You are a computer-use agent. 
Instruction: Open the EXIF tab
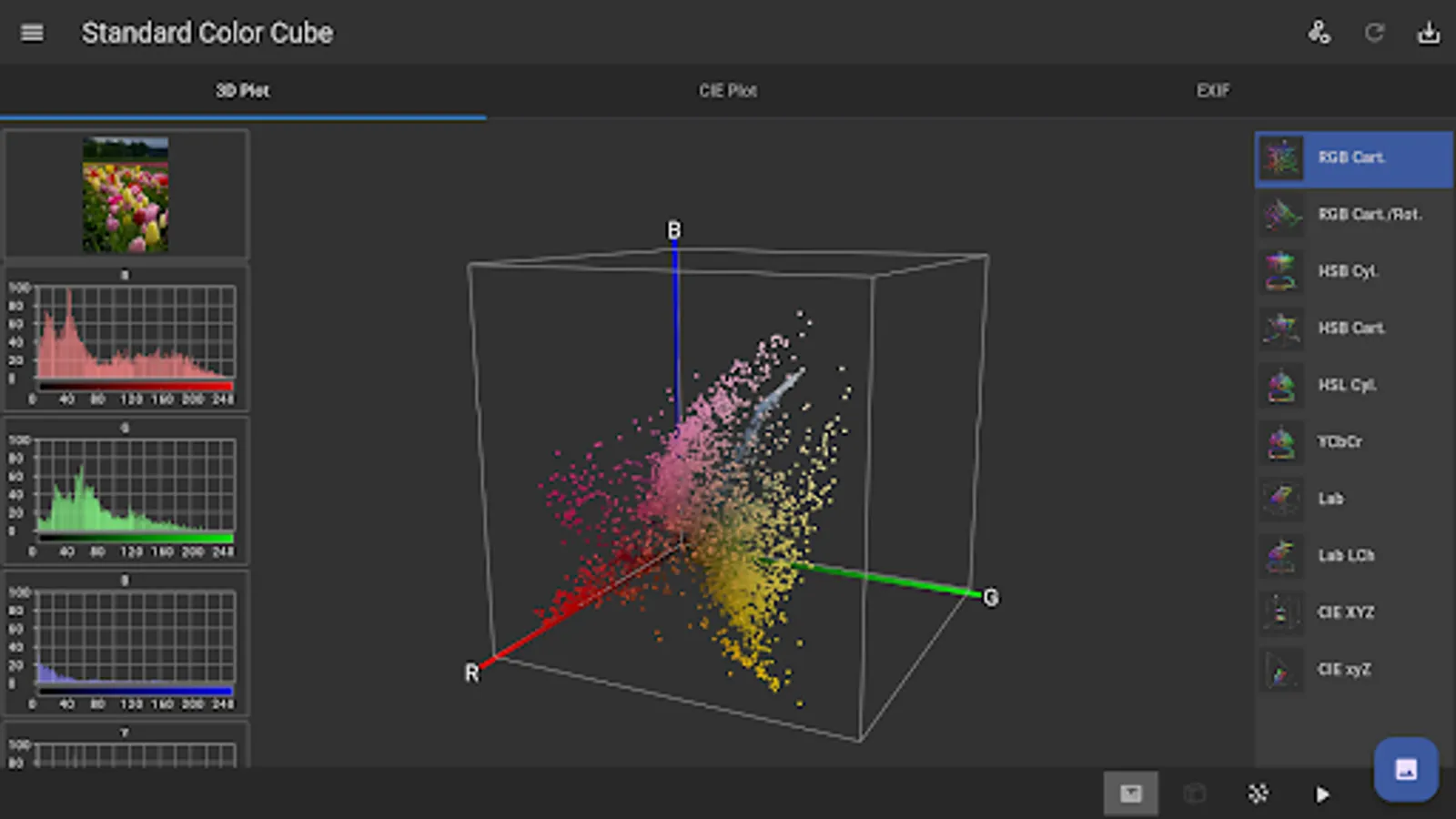point(1213,91)
